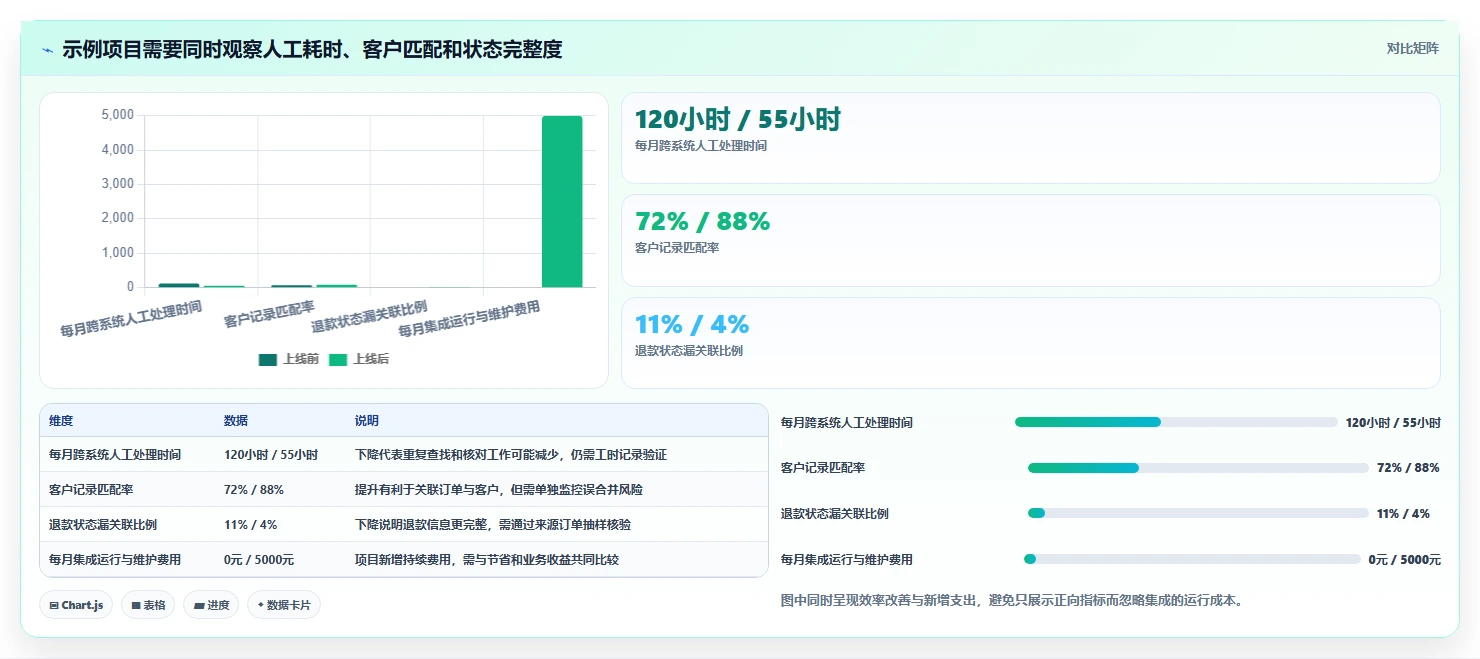Viewport: 1480px width, 659px height.
Task: Click the 下降说明退款信息更完整 description cell
Action: click(x=493, y=525)
